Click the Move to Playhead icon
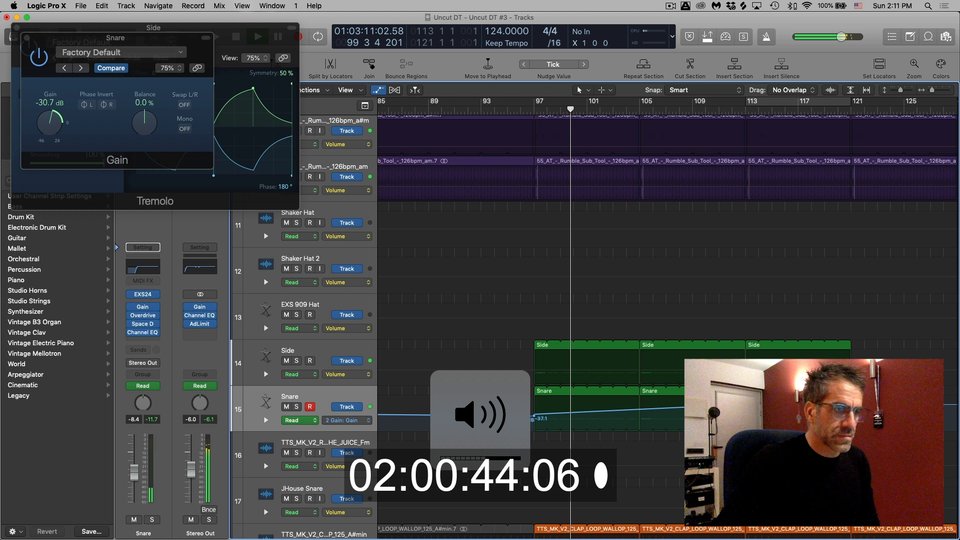960x540 pixels. click(x=488, y=64)
